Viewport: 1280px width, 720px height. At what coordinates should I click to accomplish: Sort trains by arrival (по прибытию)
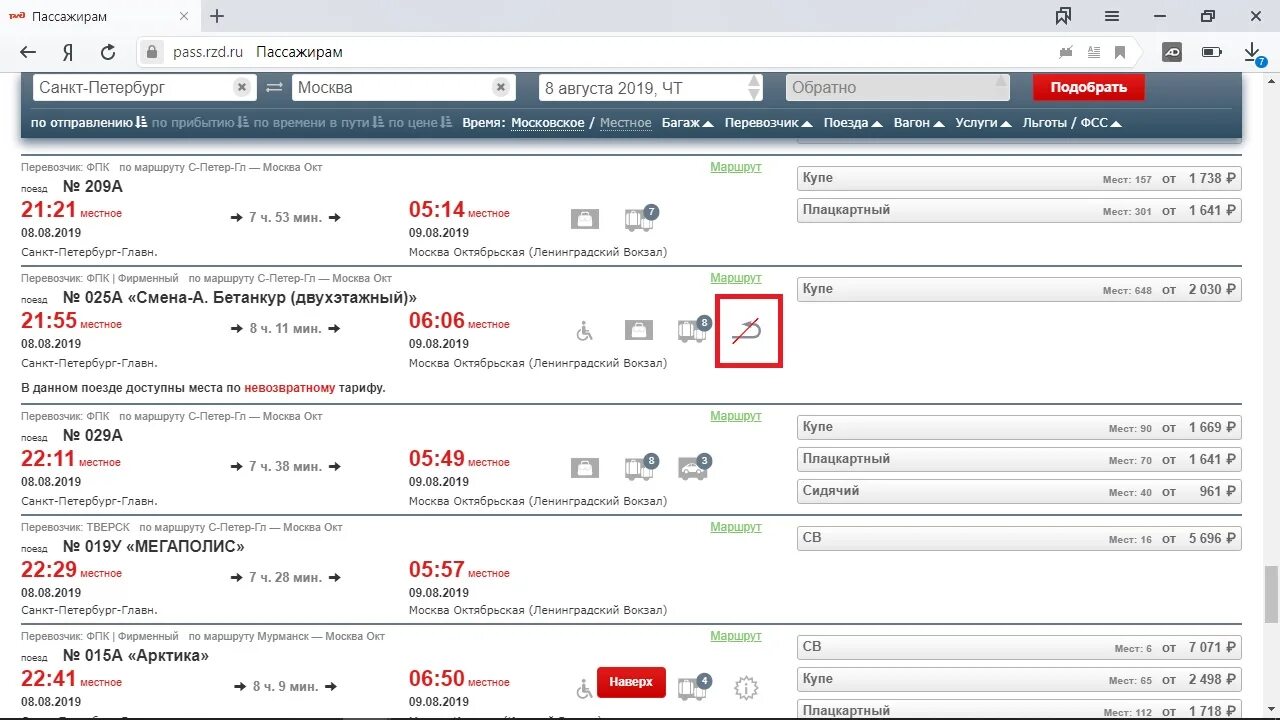(x=200, y=123)
